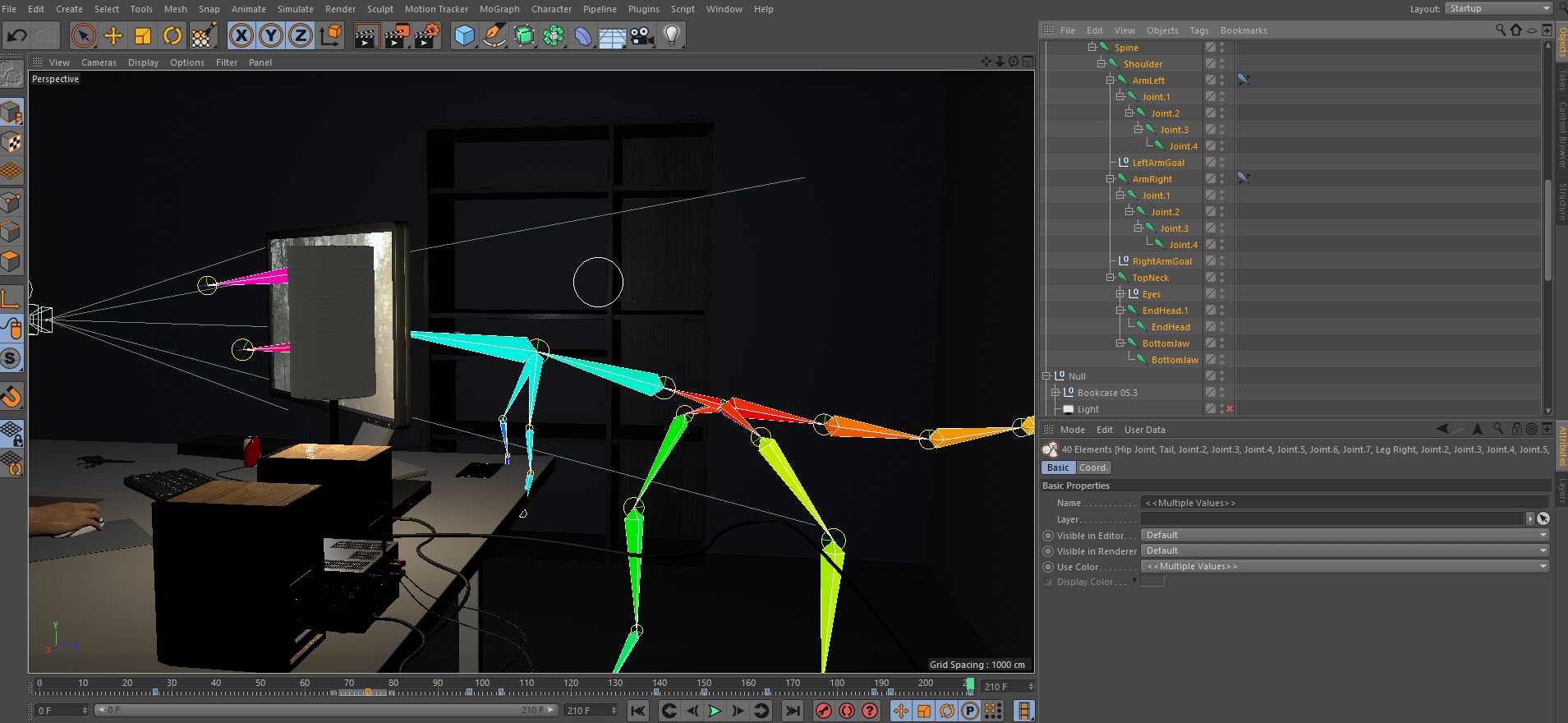Click Render to Picture Viewer icon
The height and width of the screenshot is (723, 1568).
point(397,35)
